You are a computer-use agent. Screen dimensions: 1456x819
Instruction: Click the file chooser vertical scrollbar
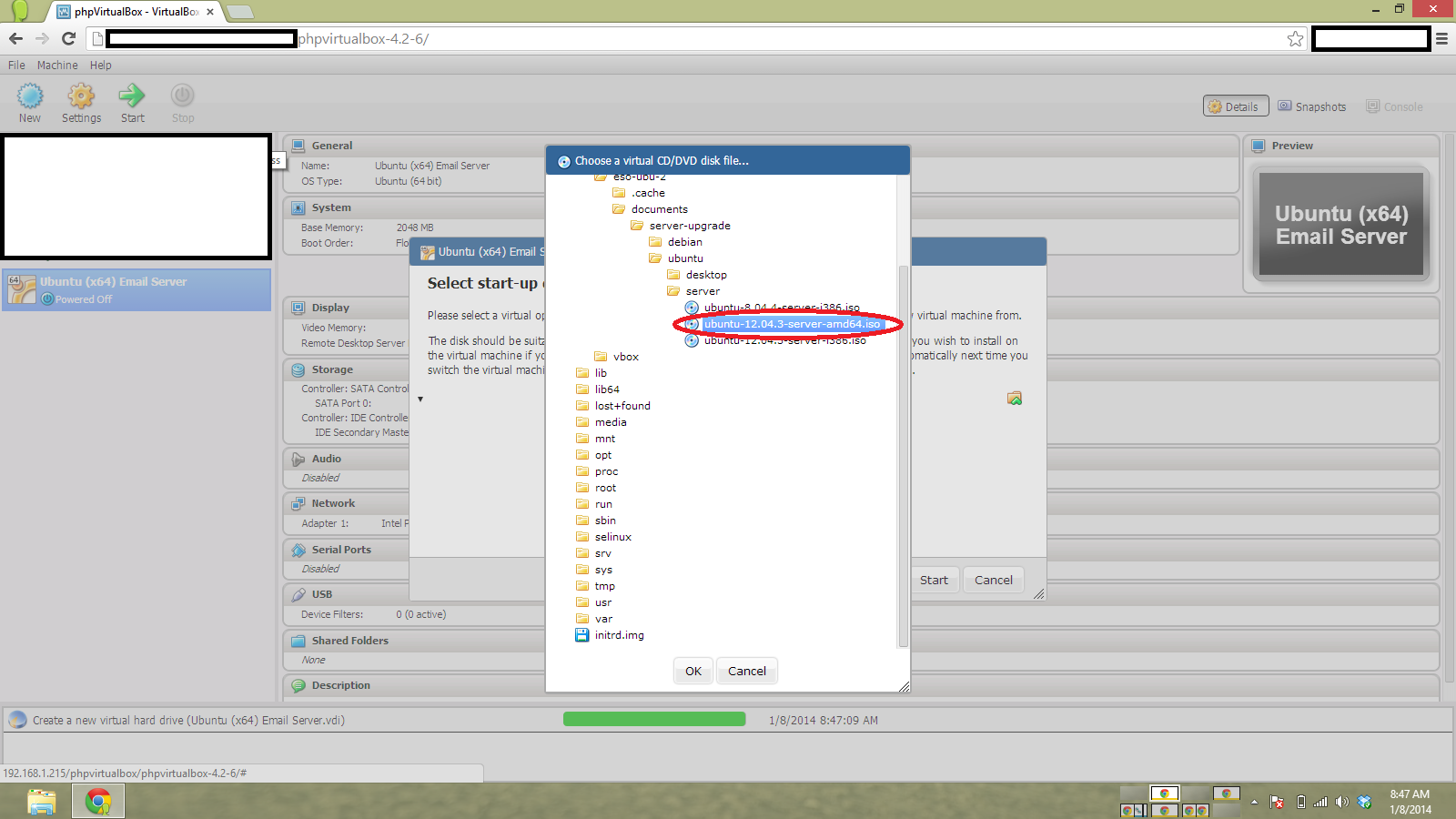coord(903,455)
